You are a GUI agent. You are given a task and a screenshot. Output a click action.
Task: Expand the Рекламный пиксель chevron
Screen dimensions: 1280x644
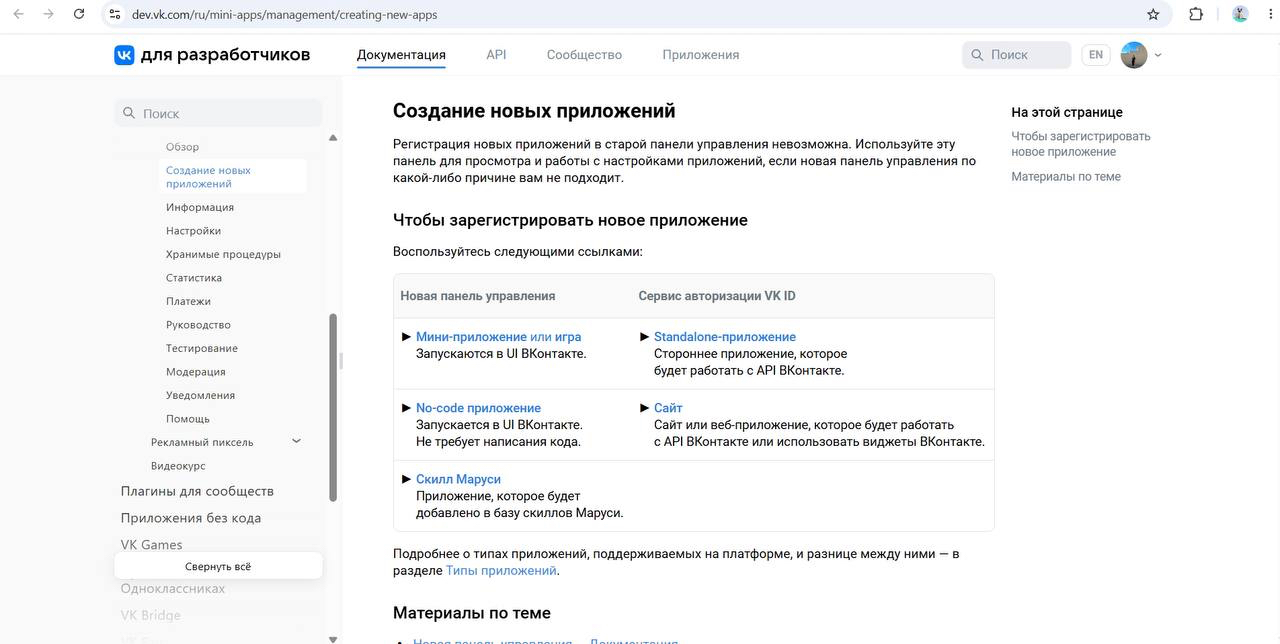pos(296,441)
